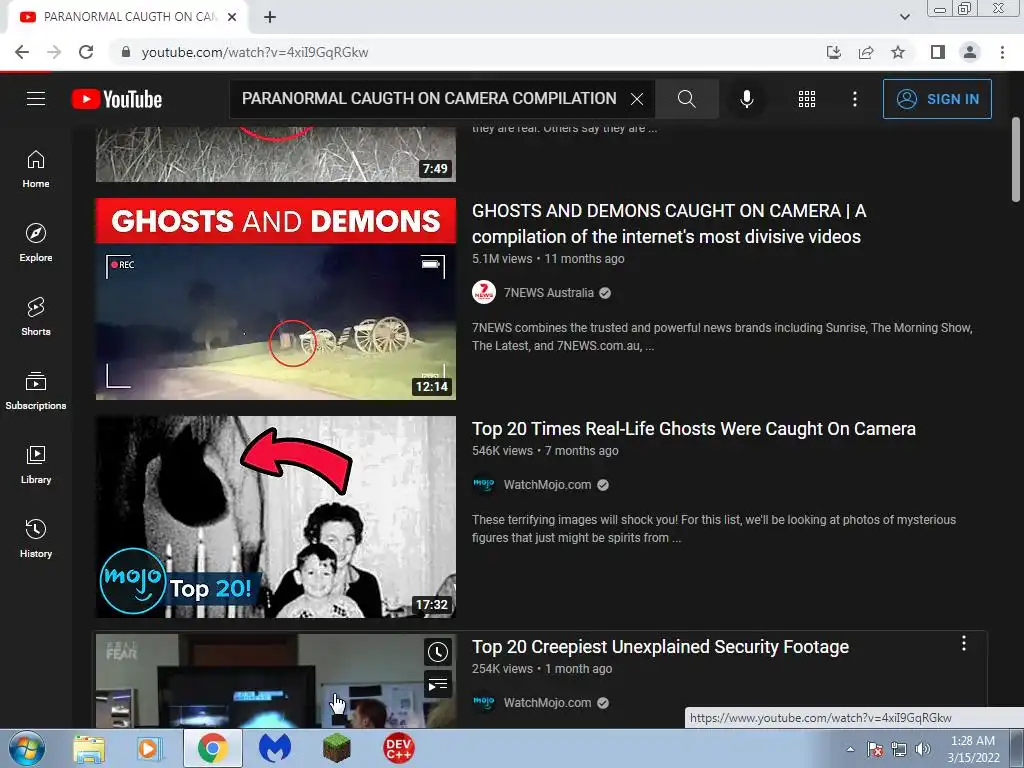Open WatchMojo.com channel under Security Footage video

(x=547, y=703)
